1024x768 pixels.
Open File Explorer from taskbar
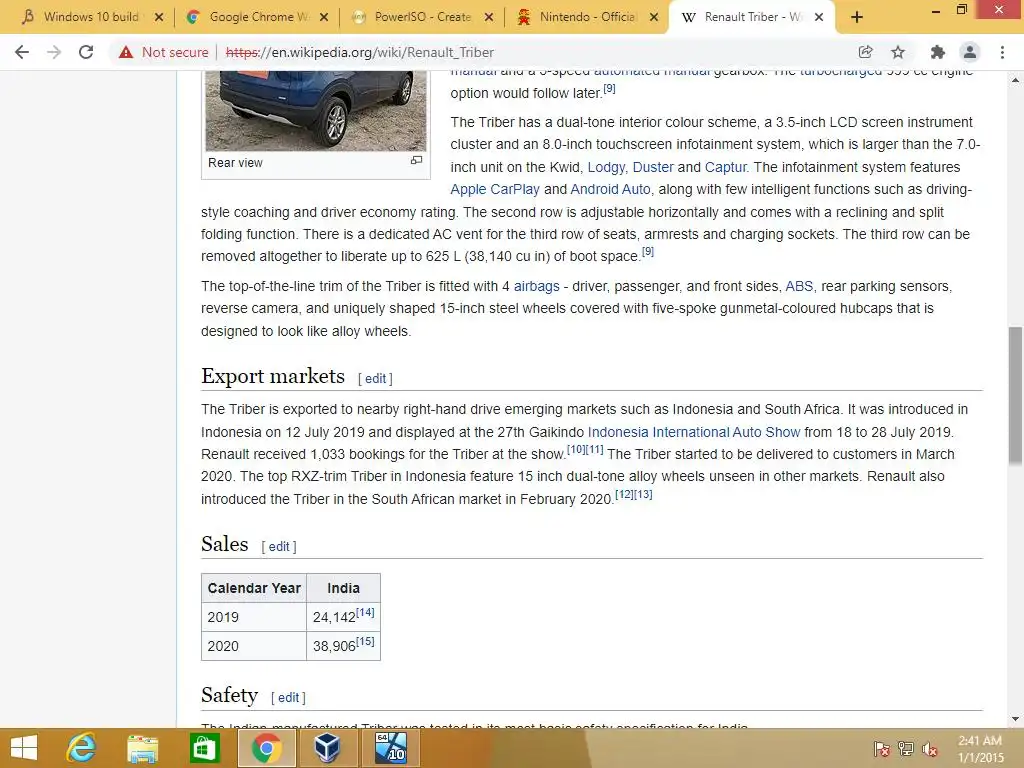tap(142, 748)
